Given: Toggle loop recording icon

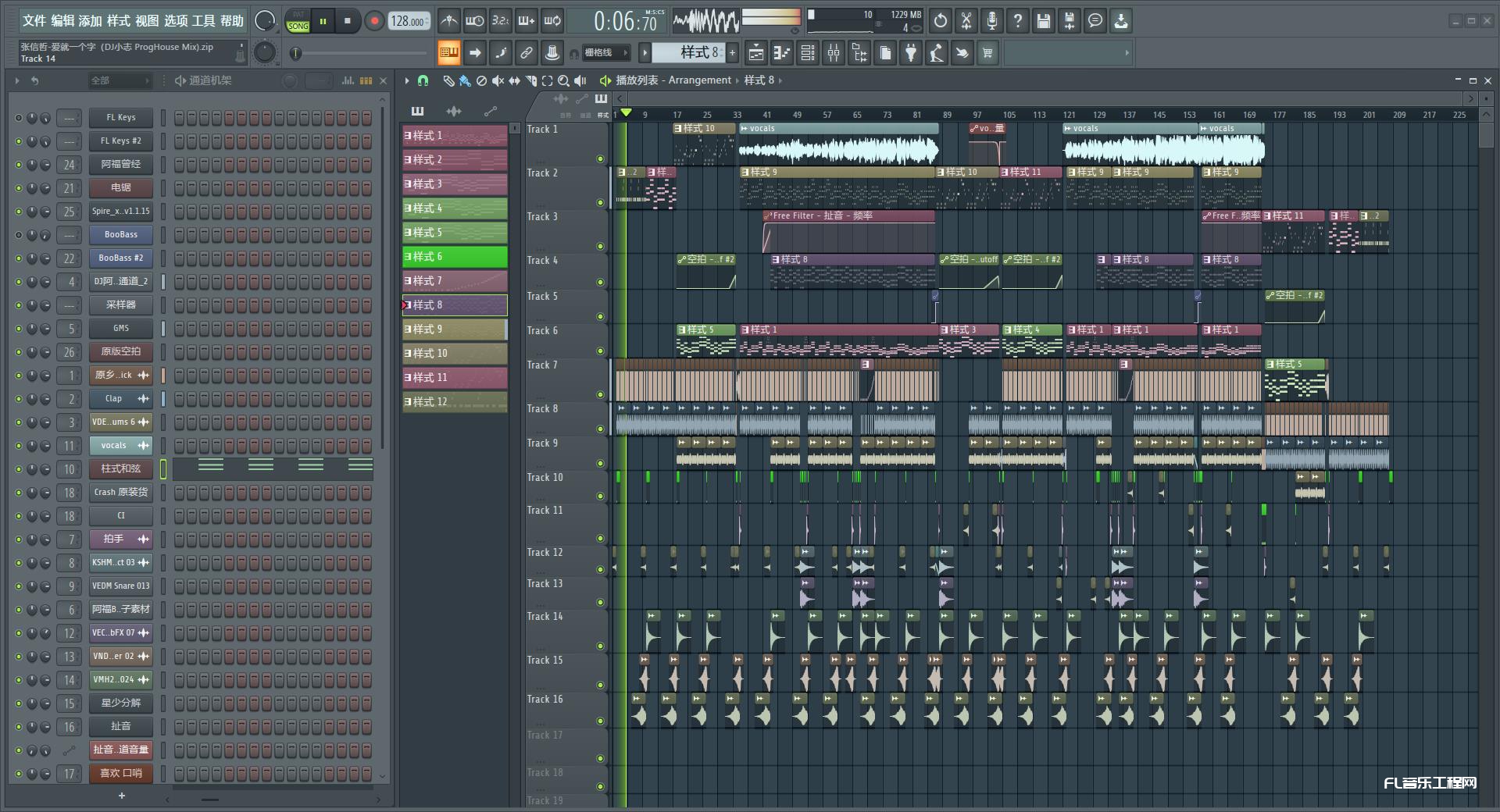Looking at the screenshot, I should click(552, 21).
